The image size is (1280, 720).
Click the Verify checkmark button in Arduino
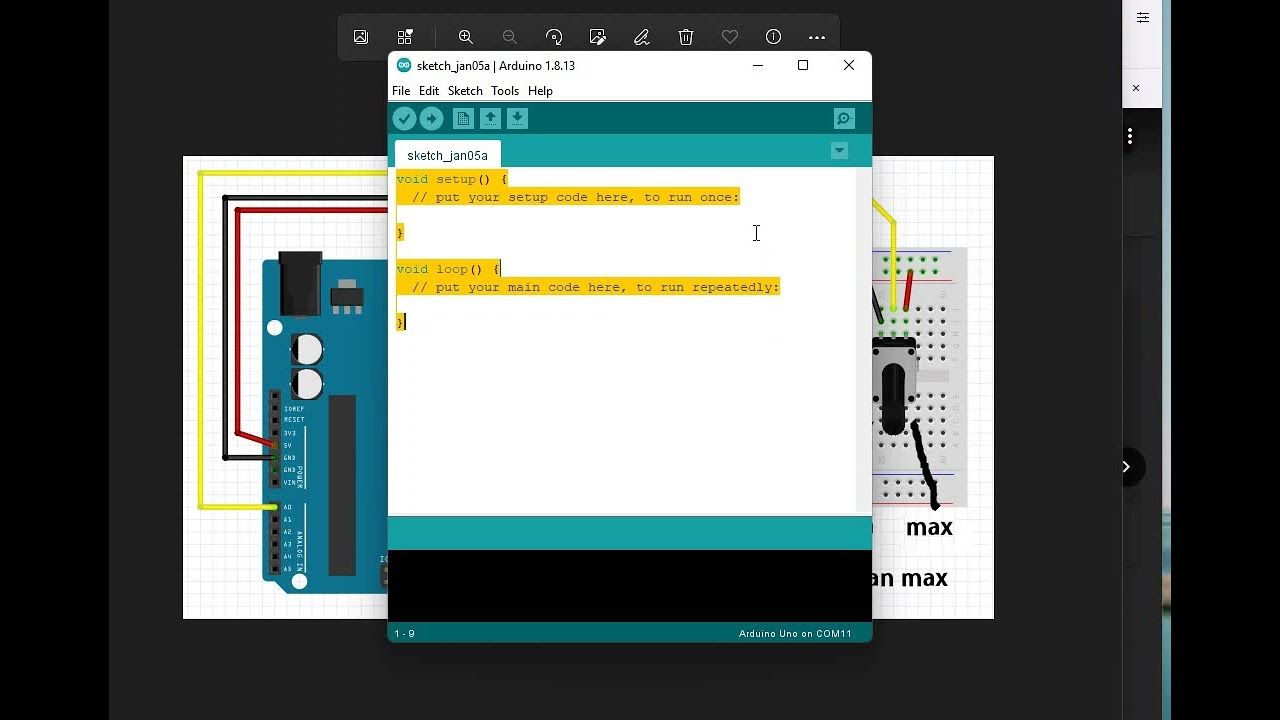[404, 119]
